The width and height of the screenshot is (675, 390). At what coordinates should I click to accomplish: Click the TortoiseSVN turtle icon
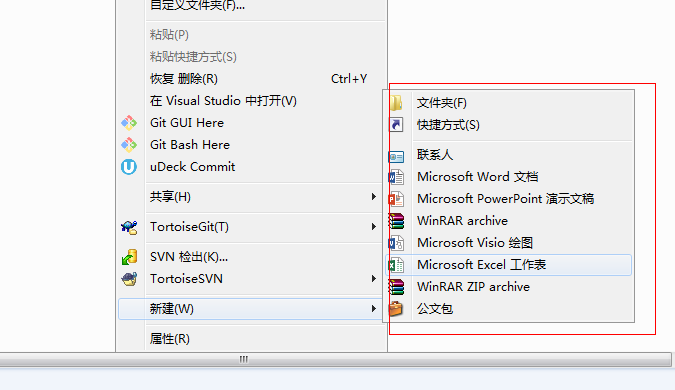129,279
